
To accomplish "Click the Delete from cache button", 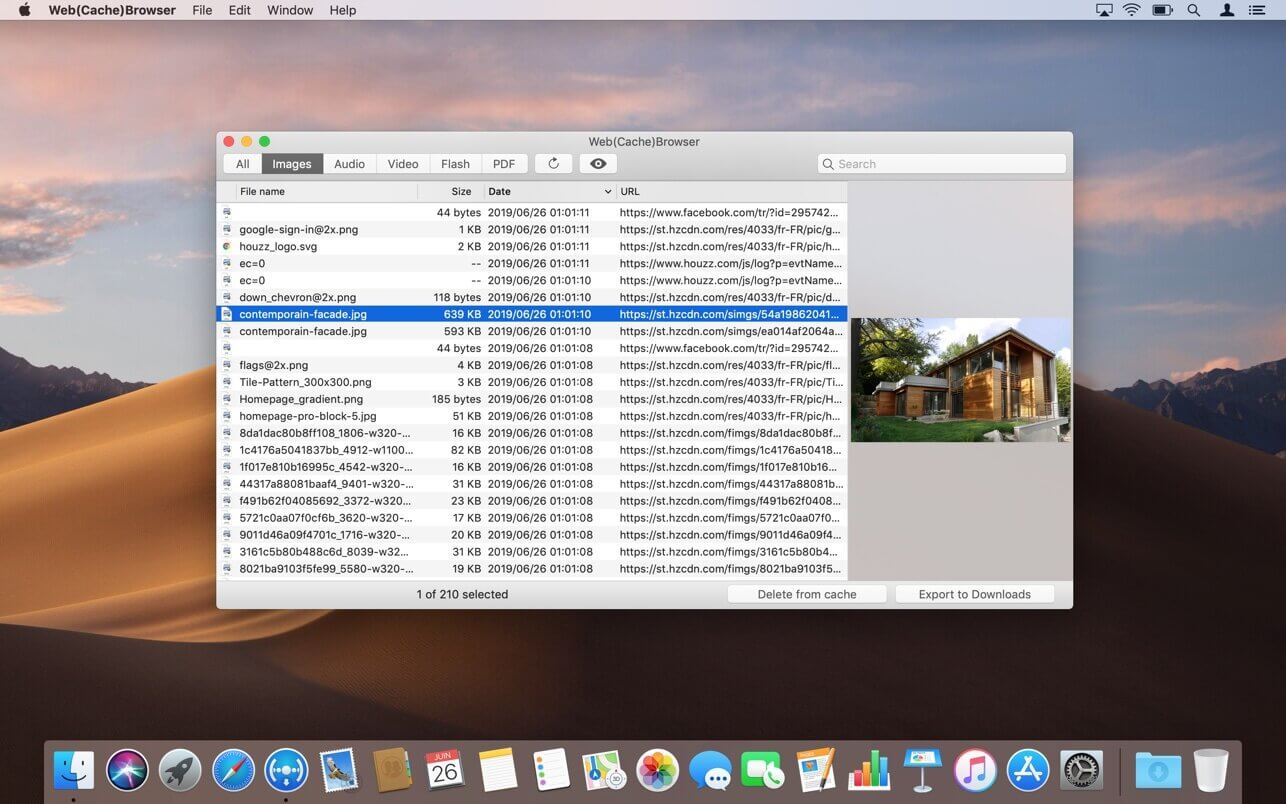I will [x=806, y=594].
